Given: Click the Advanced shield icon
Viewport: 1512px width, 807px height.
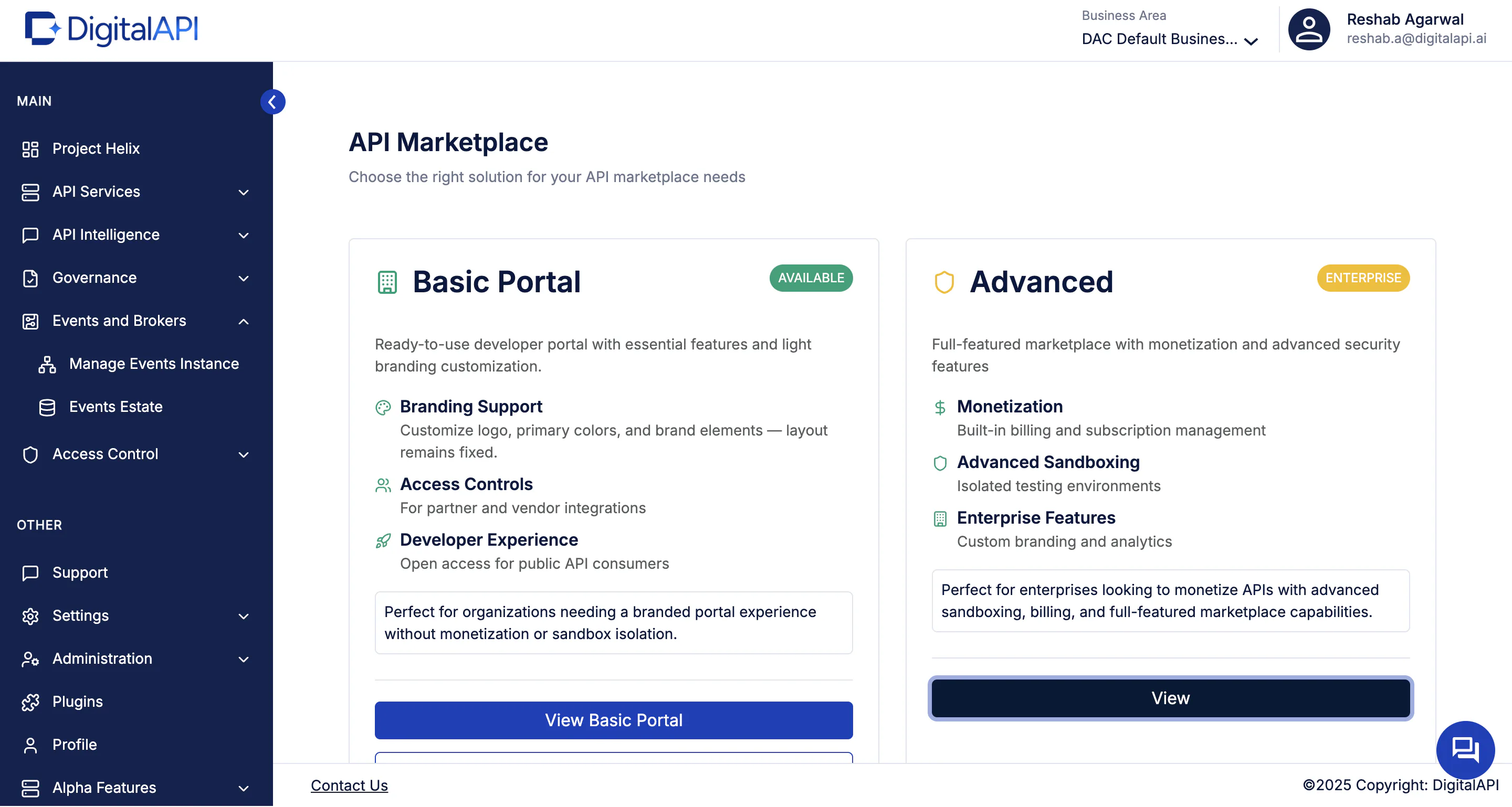Looking at the screenshot, I should [944, 282].
